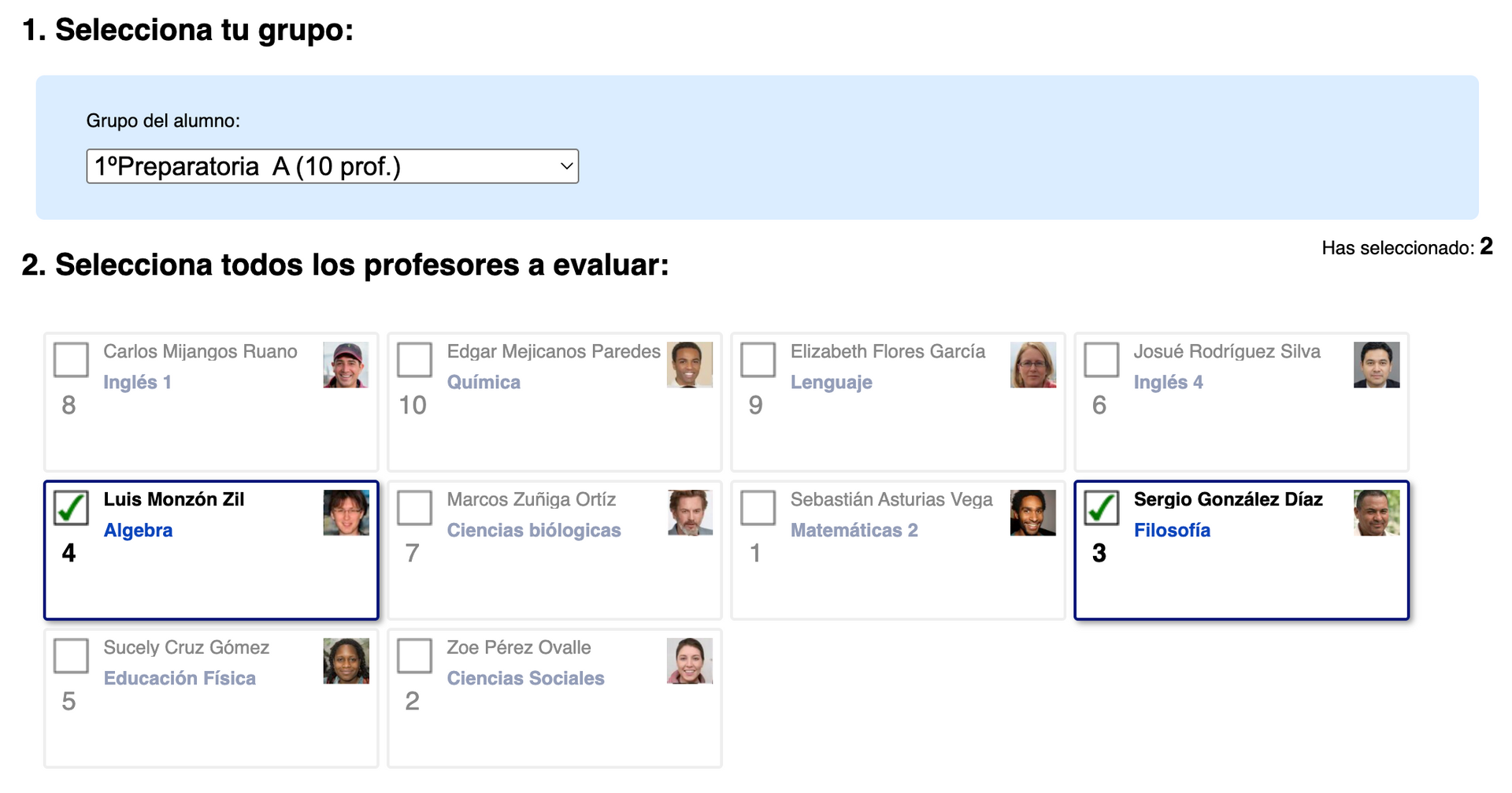
Task: Click Carlos Mijangos Ruano's profile photo
Action: 346,365
